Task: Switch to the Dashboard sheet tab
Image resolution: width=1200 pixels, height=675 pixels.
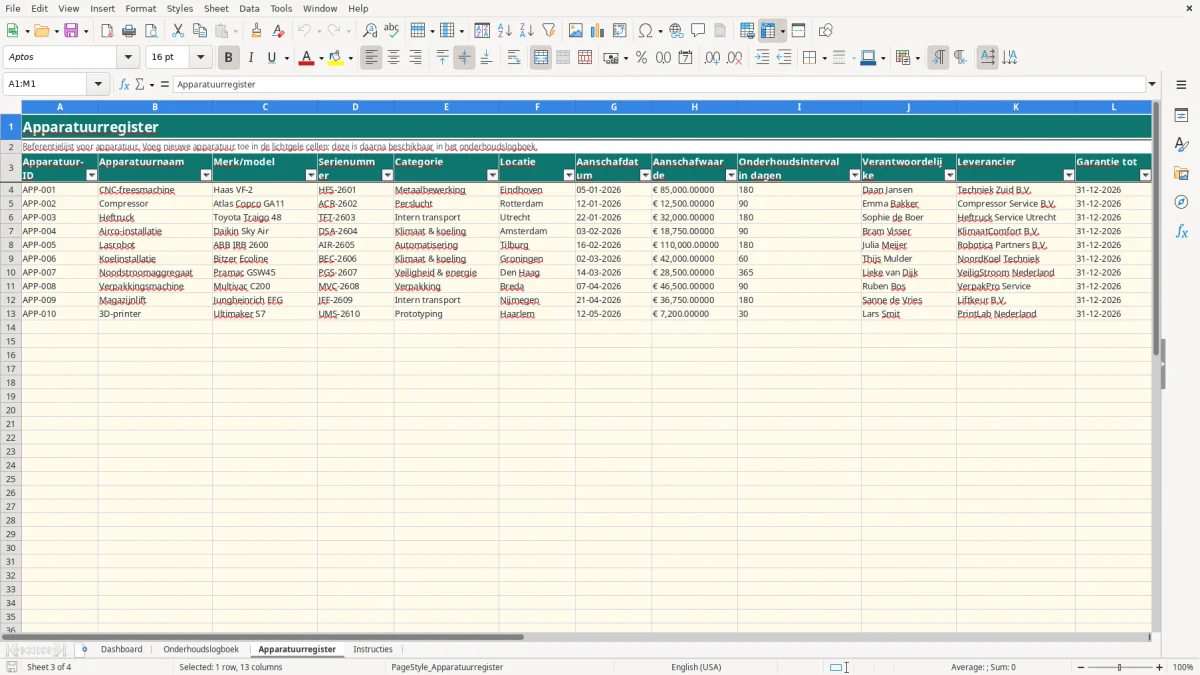Action: point(122,650)
